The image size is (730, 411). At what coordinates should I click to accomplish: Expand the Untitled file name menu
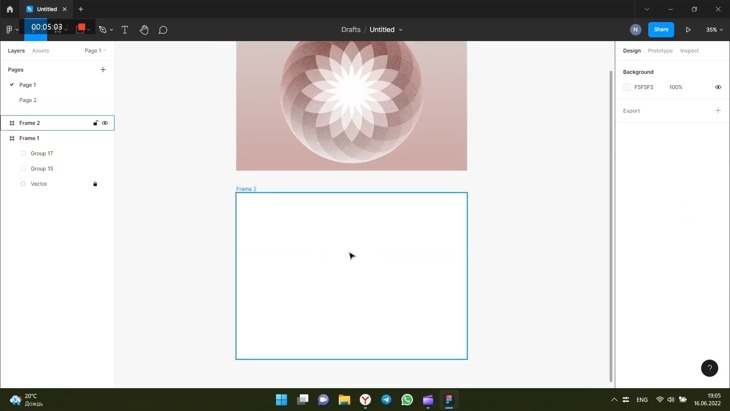pos(401,30)
